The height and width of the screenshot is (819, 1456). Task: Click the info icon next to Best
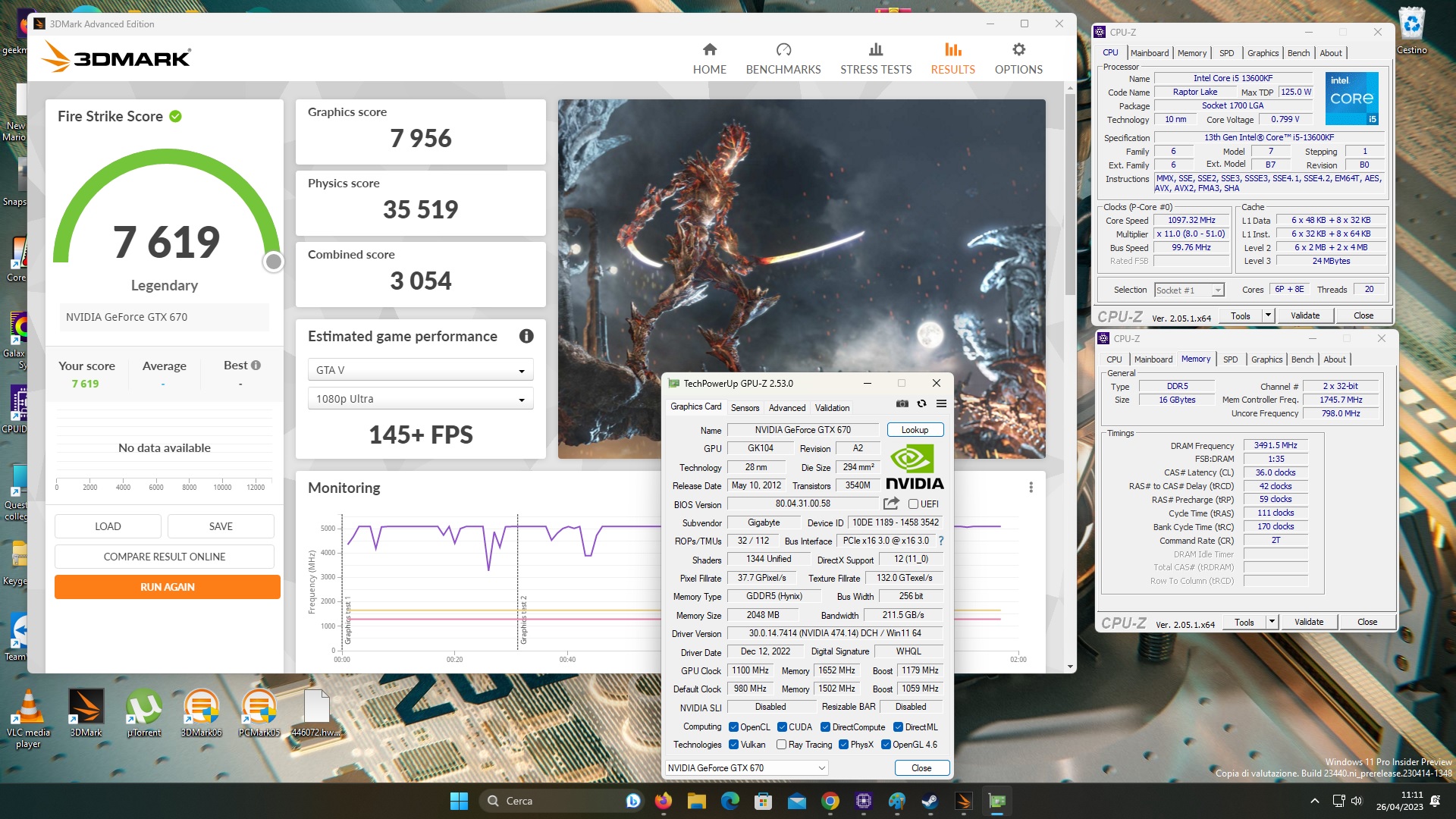pos(256,366)
